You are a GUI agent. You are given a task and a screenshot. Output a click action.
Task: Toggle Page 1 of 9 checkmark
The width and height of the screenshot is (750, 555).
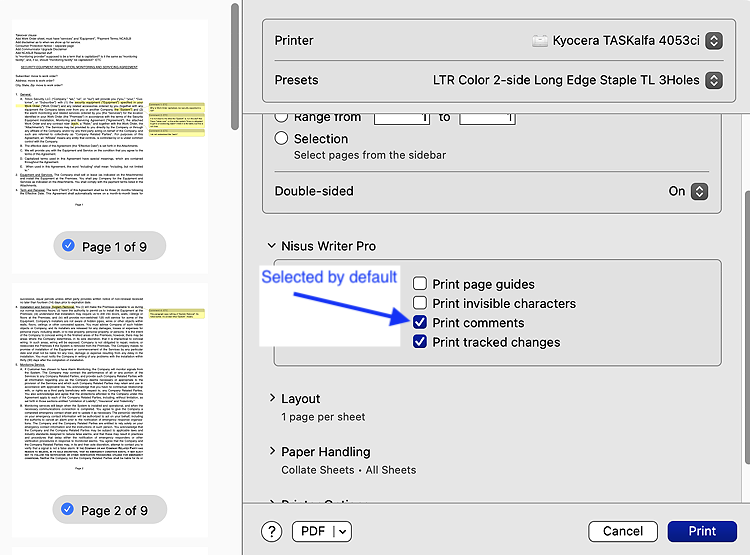pyautogui.click(x=68, y=245)
